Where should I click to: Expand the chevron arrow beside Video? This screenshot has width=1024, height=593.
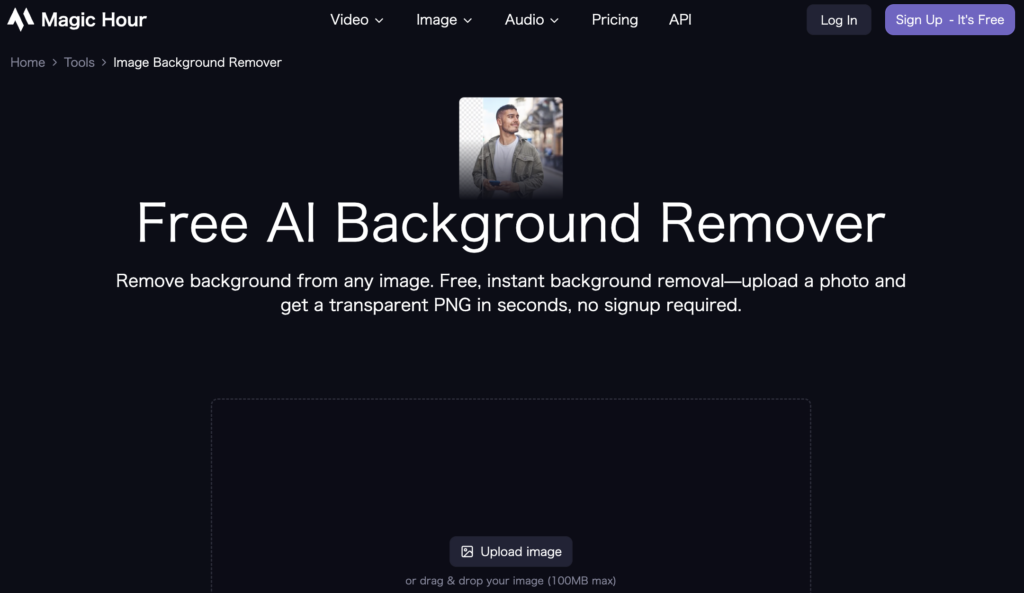point(379,21)
